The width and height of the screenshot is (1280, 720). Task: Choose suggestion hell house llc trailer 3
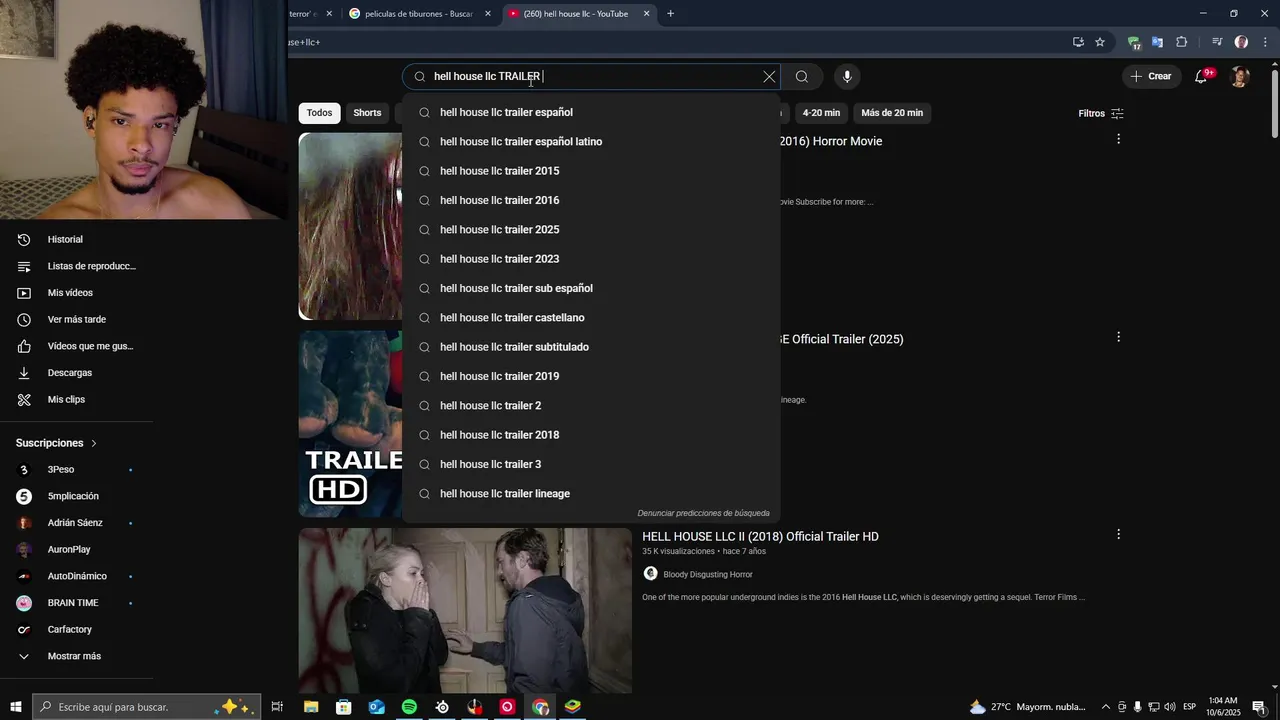click(591, 464)
